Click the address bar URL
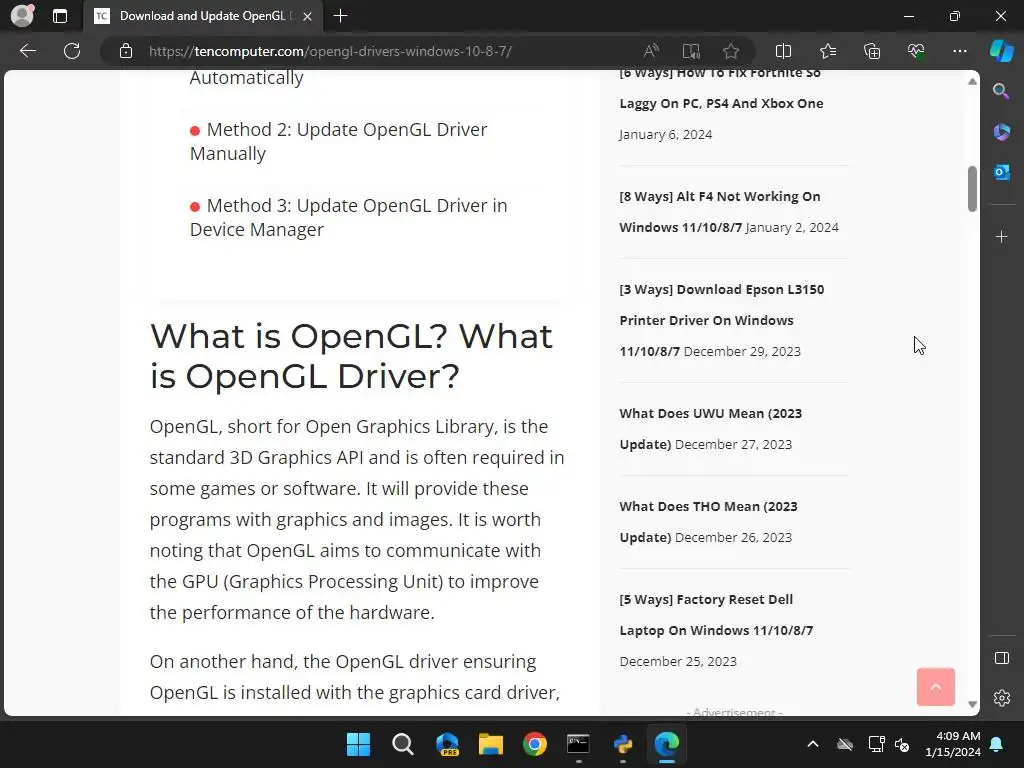Image resolution: width=1024 pixels, height=768 pixels. pyautogui.click(x=330, y=51)
